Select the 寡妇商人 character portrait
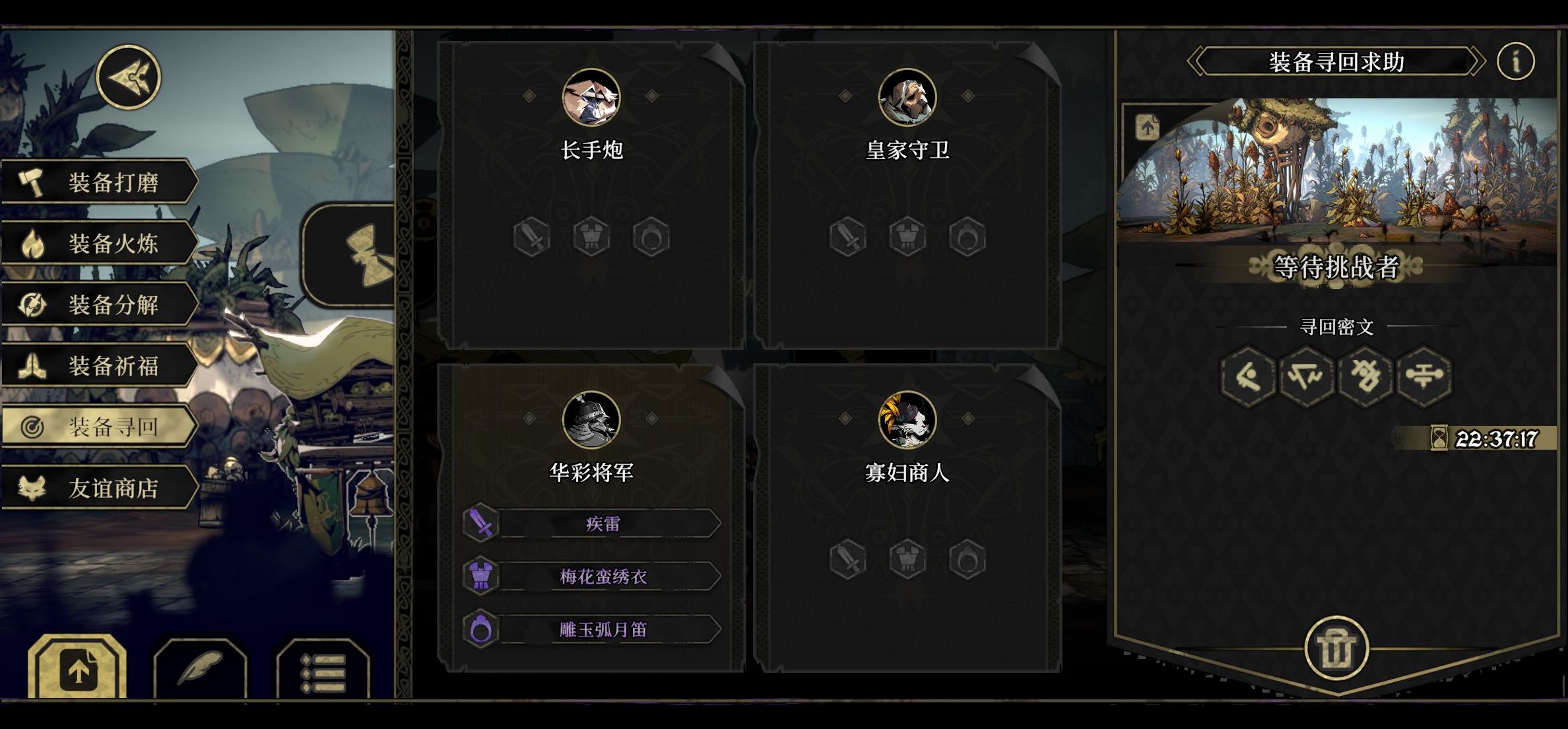The height and width of the screenshot is (729, 1568). click(907, 419)
